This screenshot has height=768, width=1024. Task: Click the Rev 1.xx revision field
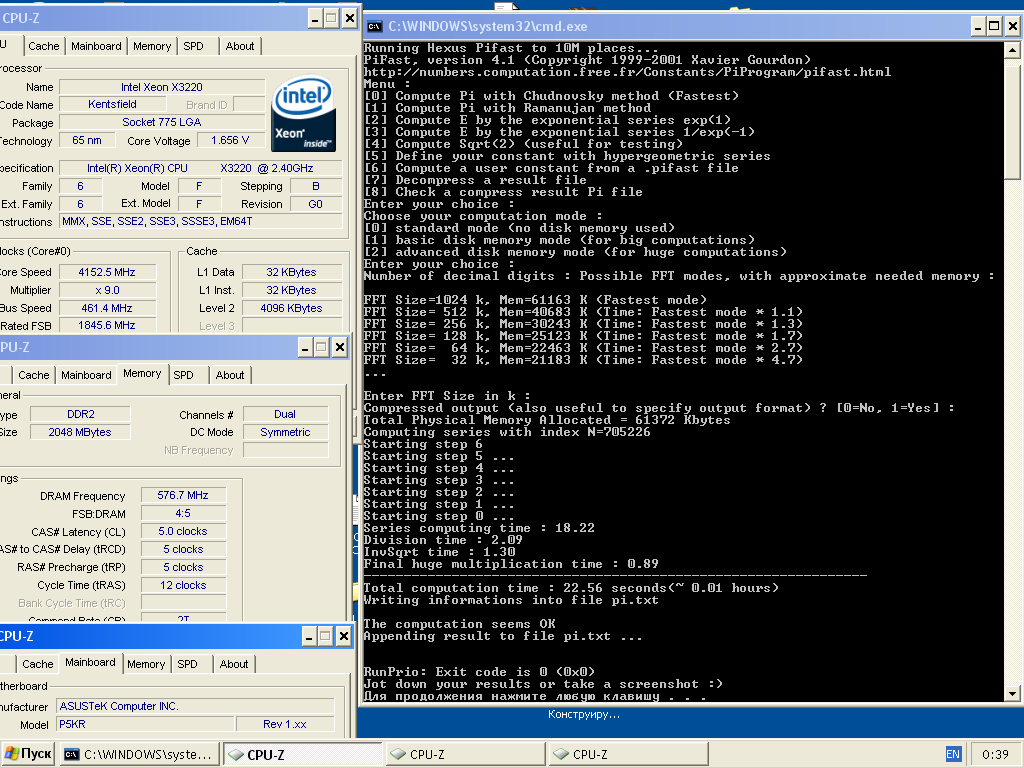pos(285,724)
